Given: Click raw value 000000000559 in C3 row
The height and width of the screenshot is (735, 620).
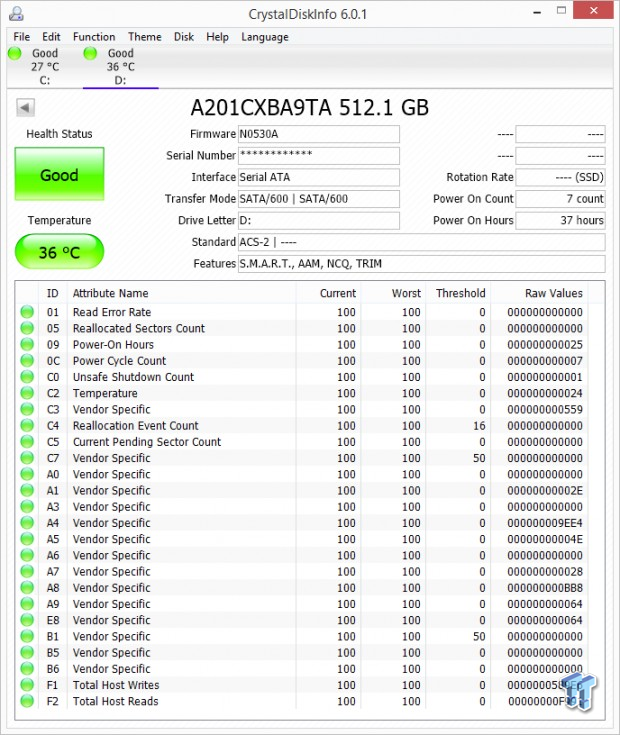Looking at the screenshot, I should (x=545, y=410).
